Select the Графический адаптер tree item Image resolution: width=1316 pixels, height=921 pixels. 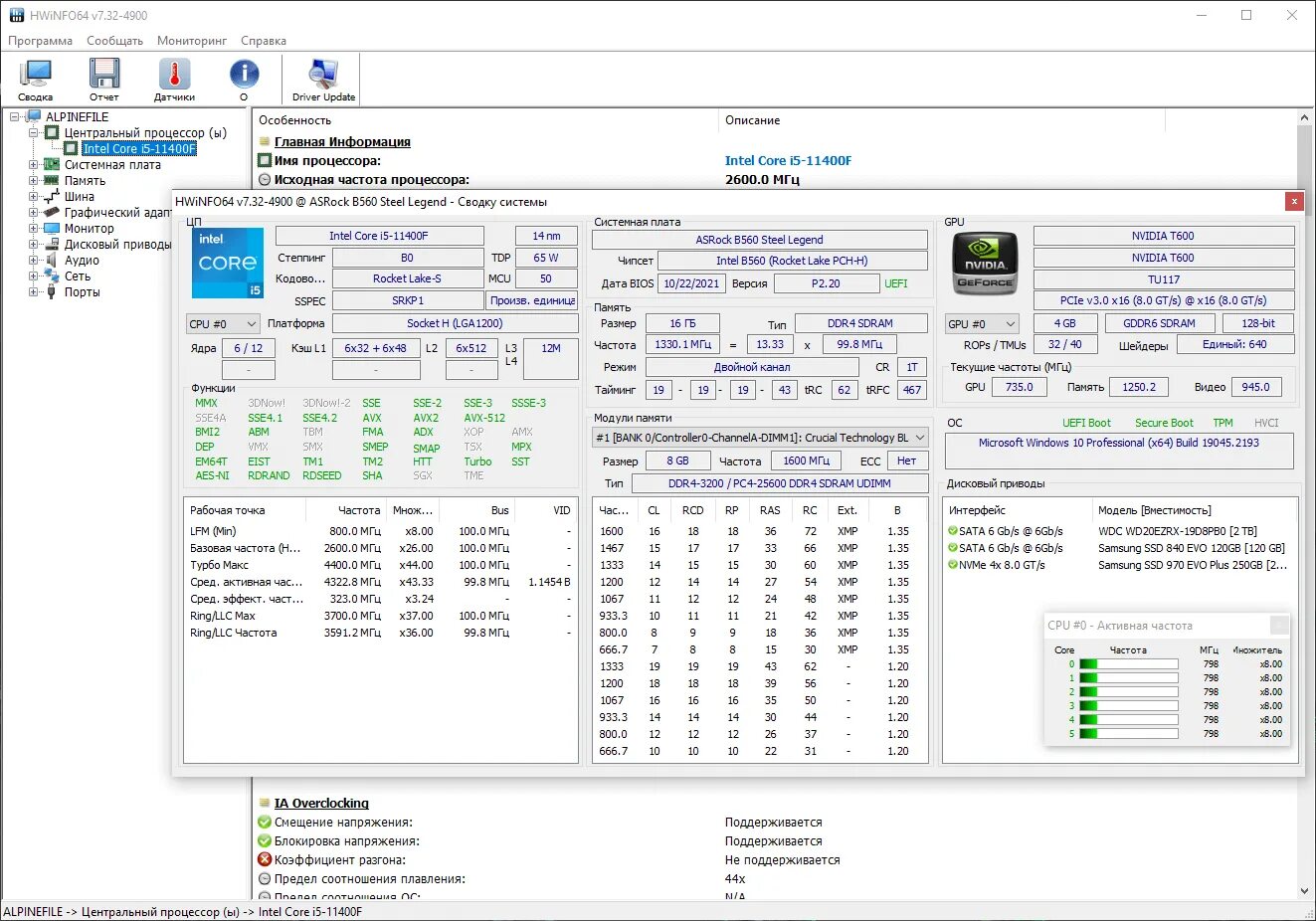[x=117, y=213]
